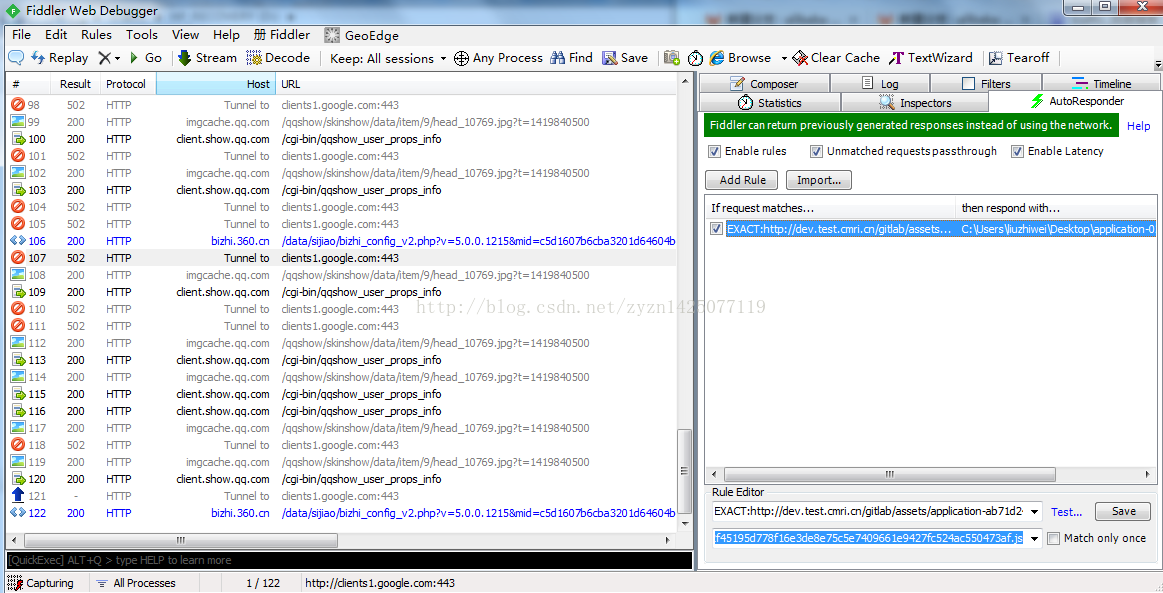Expand the response file path dropdown

(x=1034, y=539)
